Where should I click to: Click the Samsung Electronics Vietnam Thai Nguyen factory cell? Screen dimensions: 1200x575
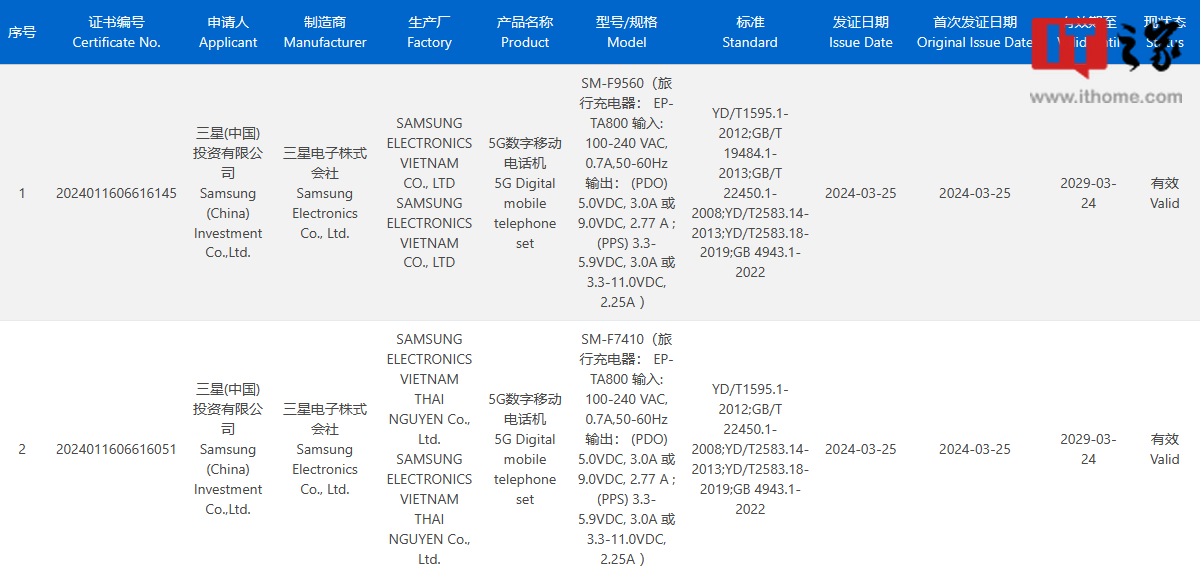click(429, 449)
